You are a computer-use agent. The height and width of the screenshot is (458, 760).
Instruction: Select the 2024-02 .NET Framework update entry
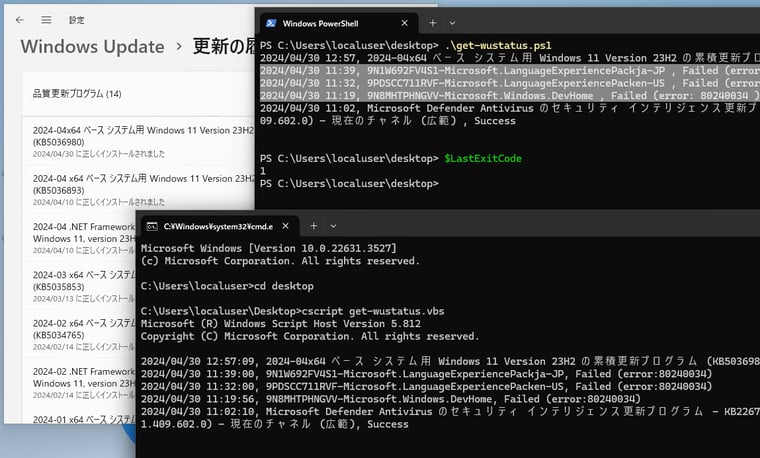pos(79,383)
